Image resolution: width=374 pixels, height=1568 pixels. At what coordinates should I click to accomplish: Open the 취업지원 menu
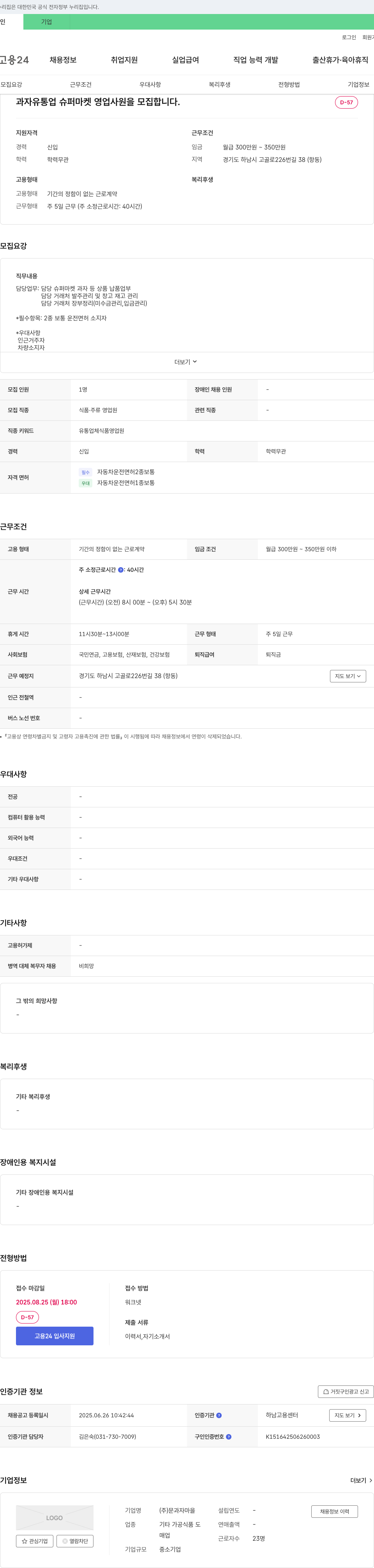(x=124, y=60)
